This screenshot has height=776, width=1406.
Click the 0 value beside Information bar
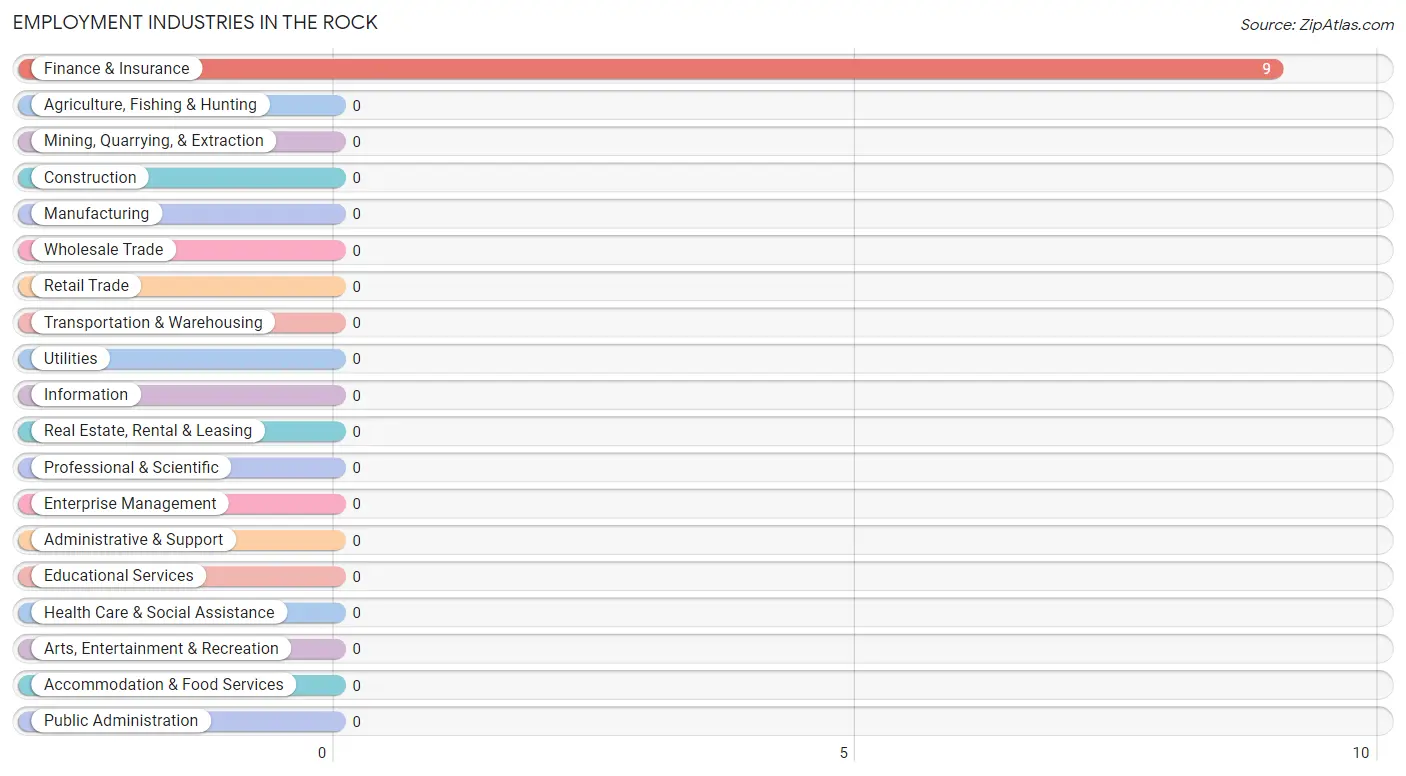click(356, 396)
